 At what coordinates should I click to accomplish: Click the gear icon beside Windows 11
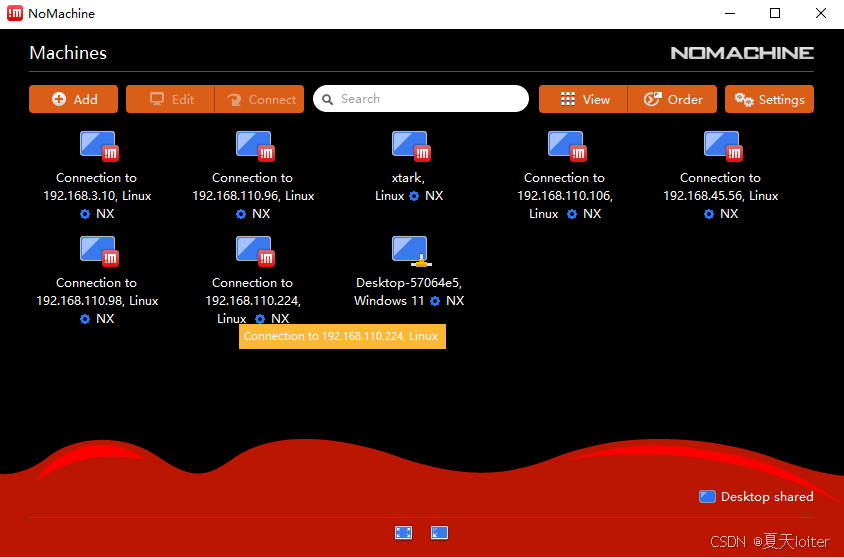coord(435,301)
